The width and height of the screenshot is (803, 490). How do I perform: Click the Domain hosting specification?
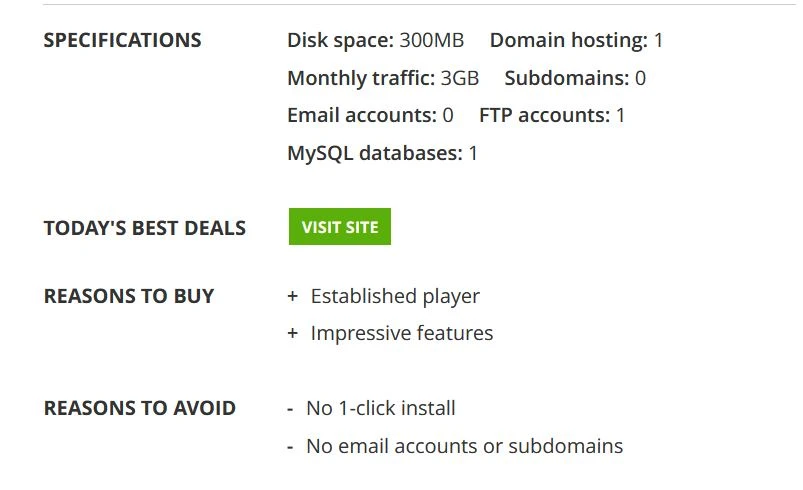click(x=576, y=40)
